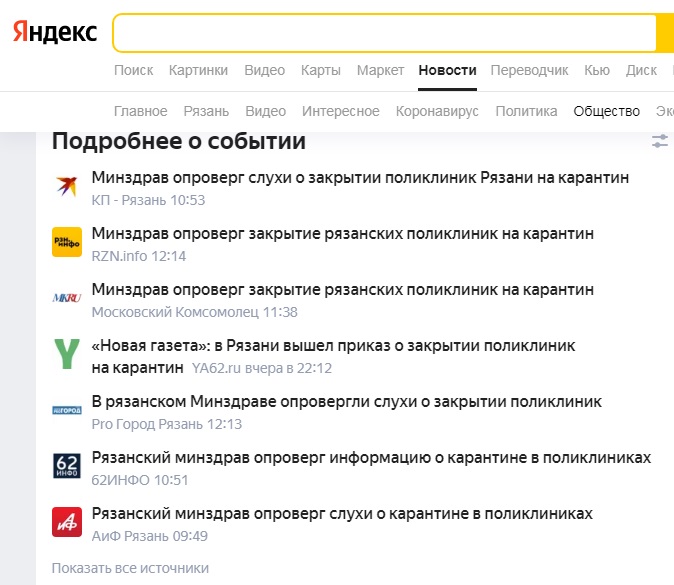Open the Кью service tab
Image resolution: width=674 pixels, height=585 pixels.
597,70
